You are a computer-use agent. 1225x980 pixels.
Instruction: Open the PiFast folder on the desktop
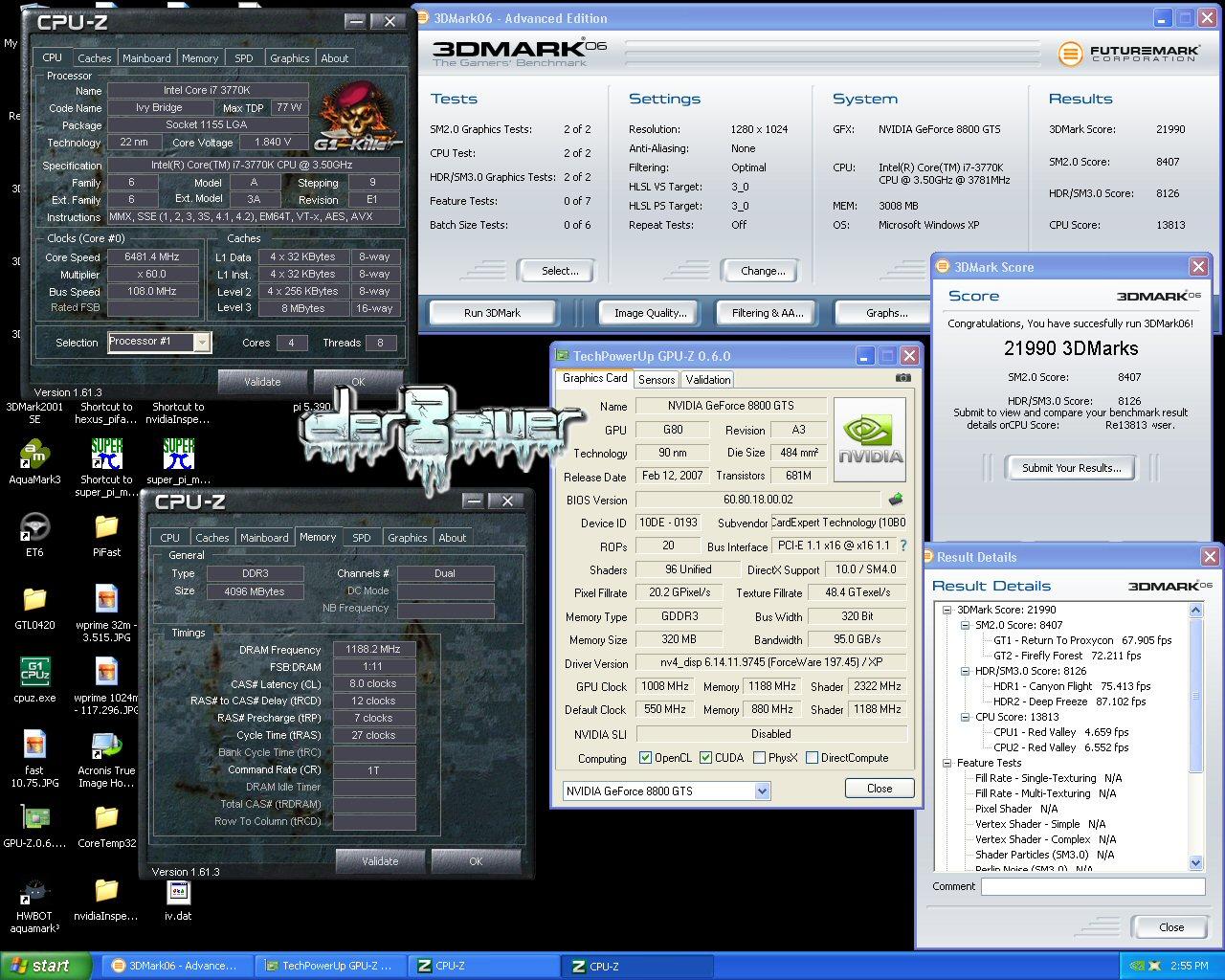tap(106, 527)
